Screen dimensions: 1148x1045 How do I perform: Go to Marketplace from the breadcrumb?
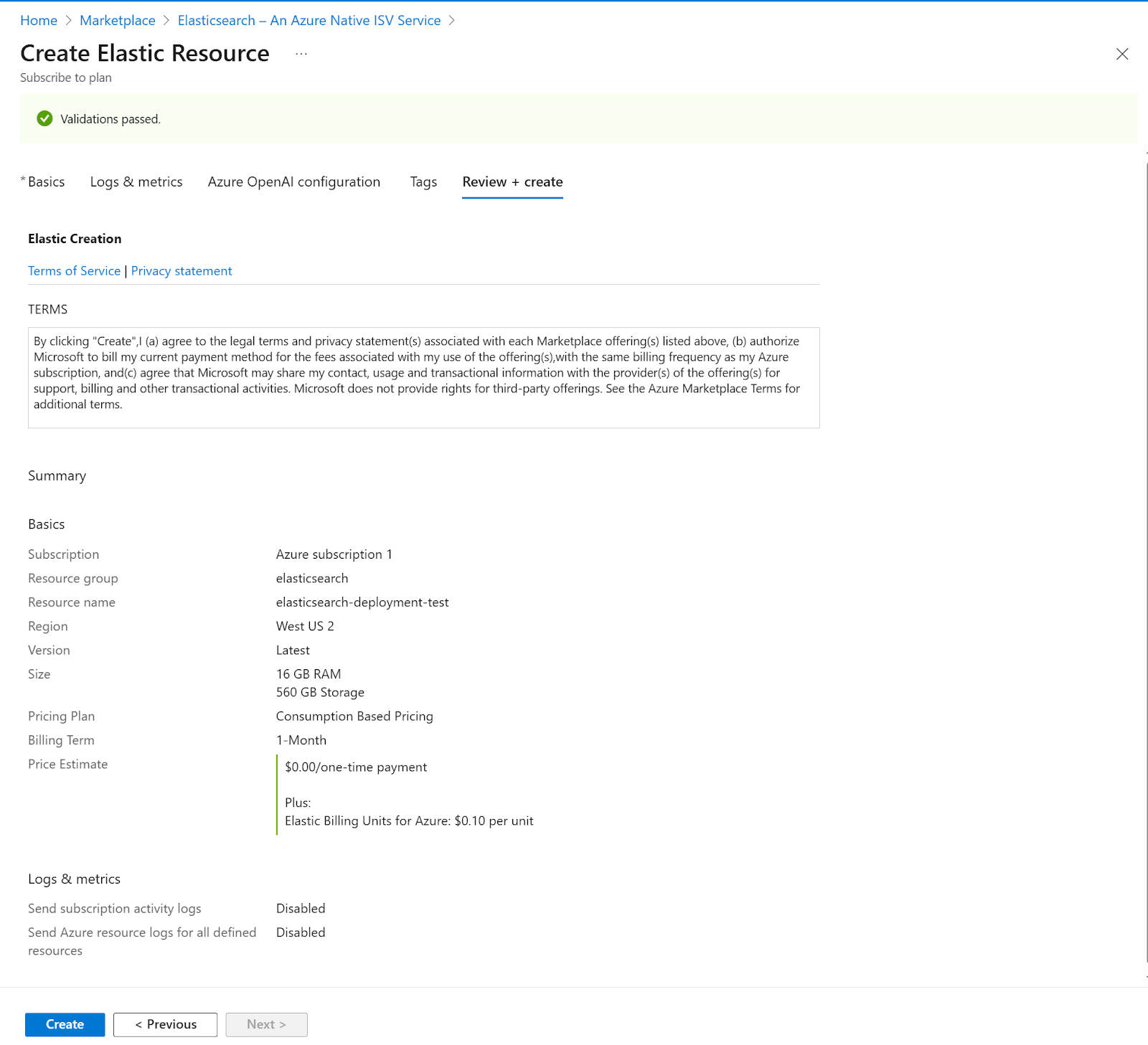[x=117, y=20]
